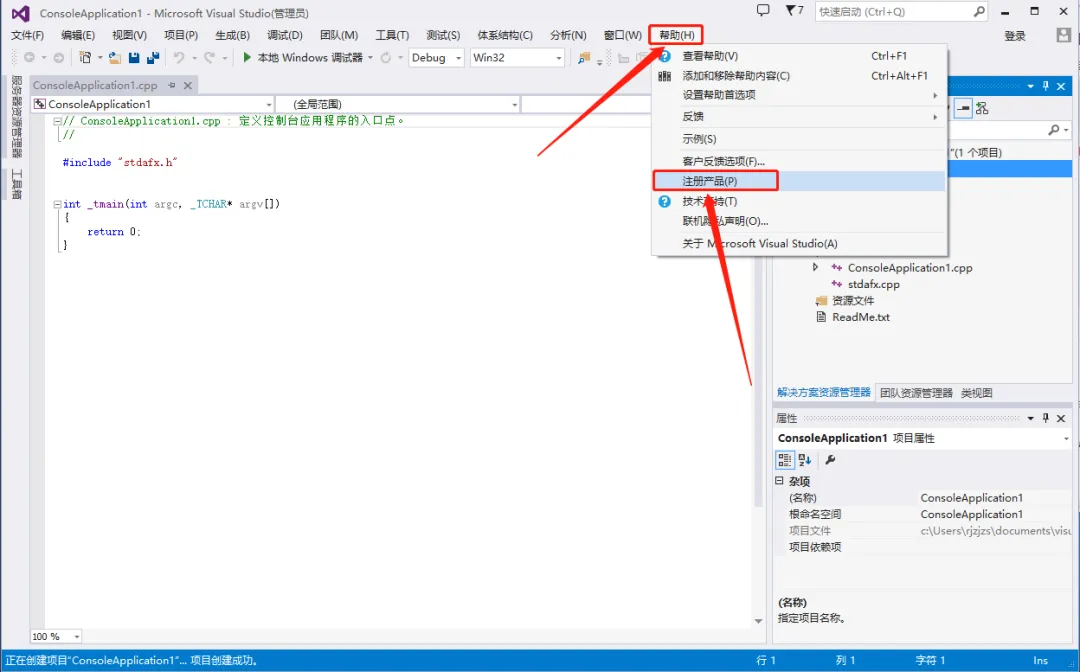This screenshot has width=1080, height=672.
Task: Click the refresh icon beside debugger dropdown
Action: tap(386, 58)
